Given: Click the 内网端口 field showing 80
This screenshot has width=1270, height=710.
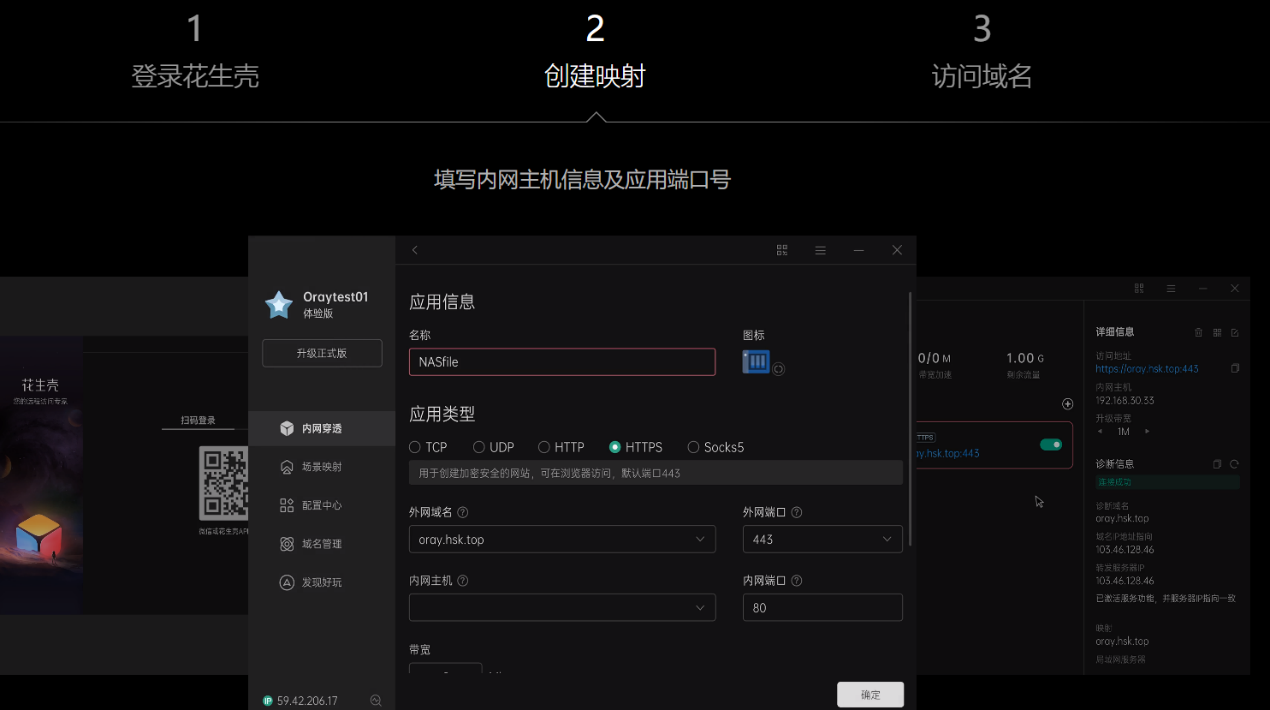Looking at the screenshot, I should [x=823, y=607].
